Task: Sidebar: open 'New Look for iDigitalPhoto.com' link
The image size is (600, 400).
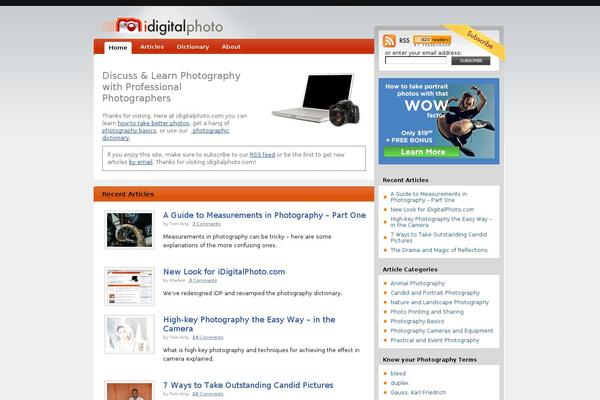Action: tap(432, 209)
